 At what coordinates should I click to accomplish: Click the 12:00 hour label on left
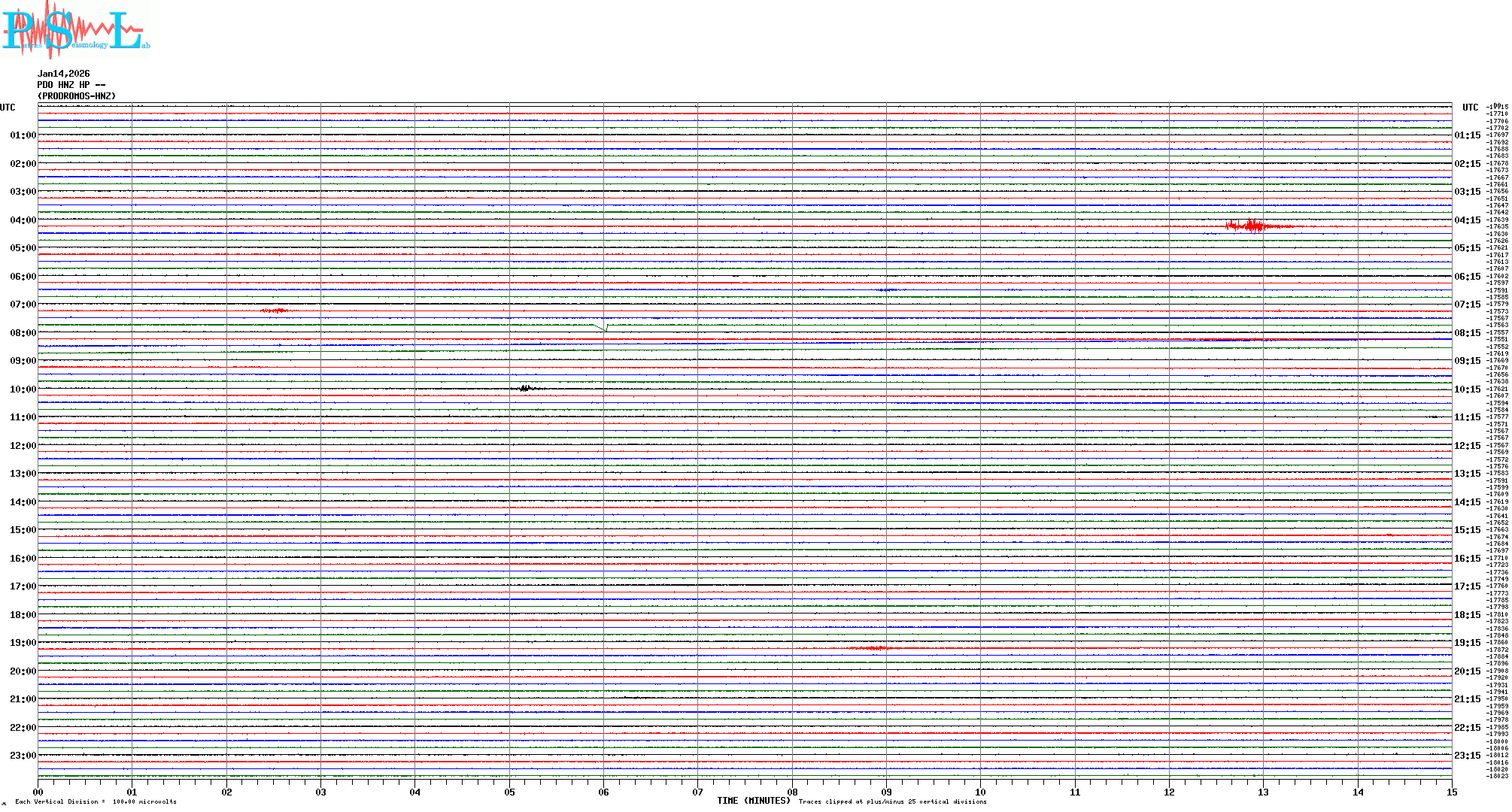coord(23,446)
